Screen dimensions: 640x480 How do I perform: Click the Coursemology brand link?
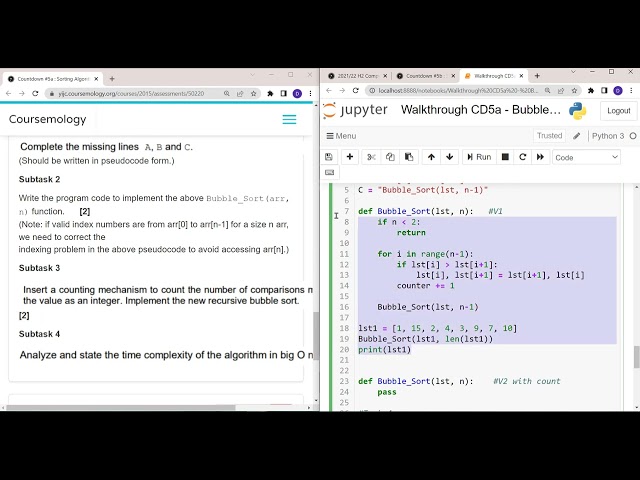coord(48,119)
